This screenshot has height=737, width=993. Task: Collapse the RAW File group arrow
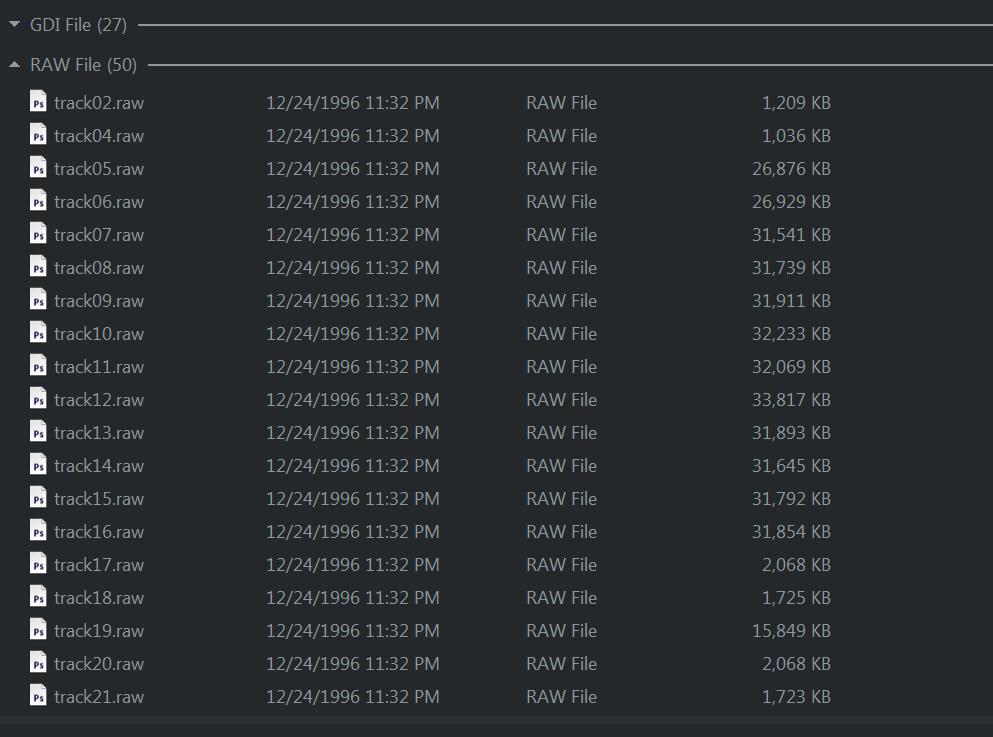15,64
